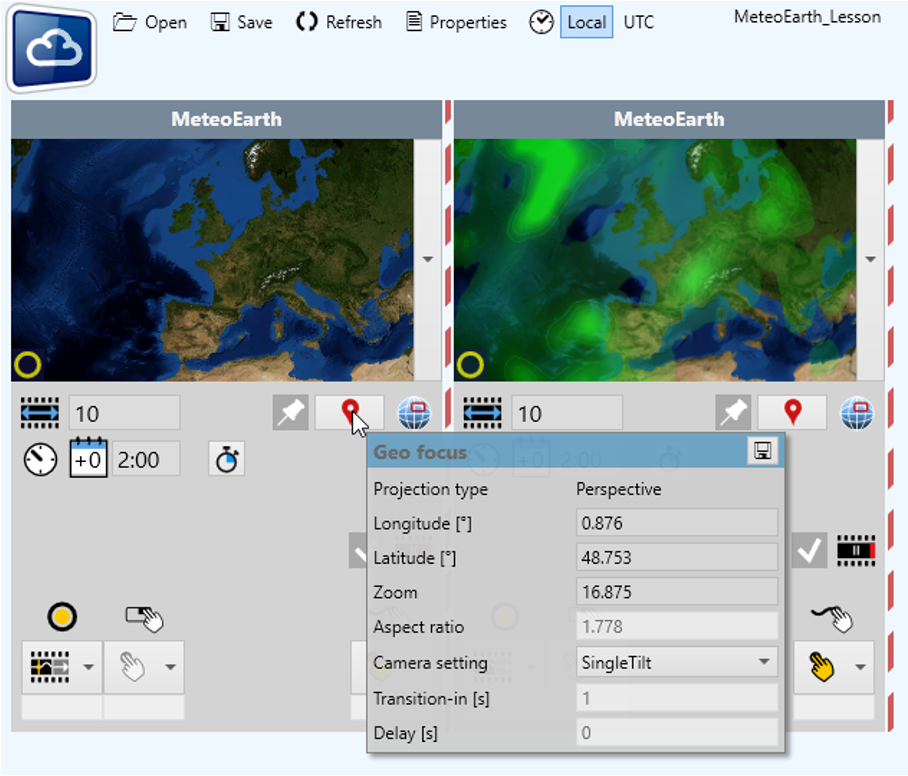
Task: Edit left panel duration field showing 10
Action: tap(125, 413)
